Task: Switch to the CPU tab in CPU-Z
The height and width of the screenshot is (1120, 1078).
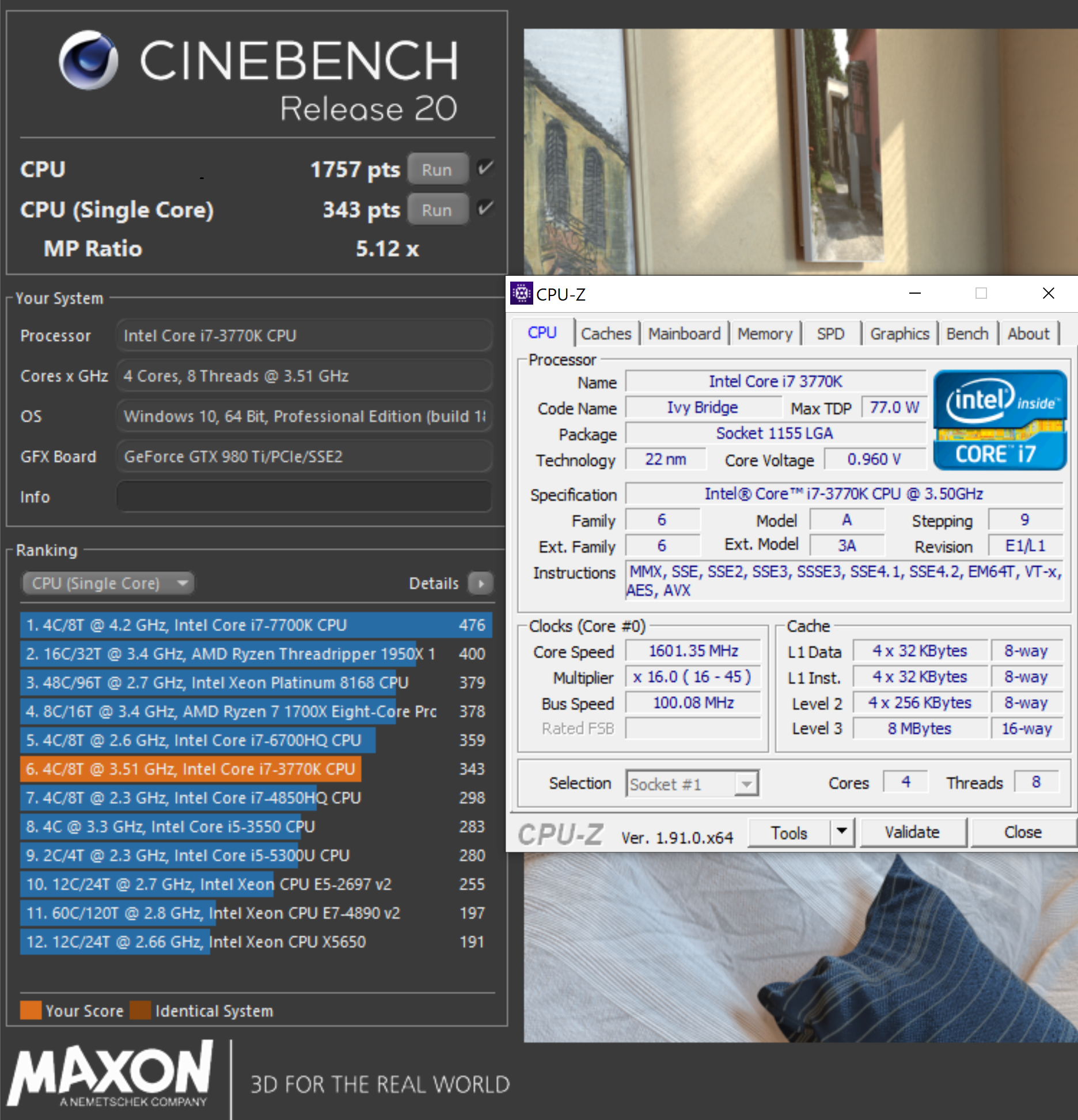Action: pyautogui.click(x=542, y=333)
